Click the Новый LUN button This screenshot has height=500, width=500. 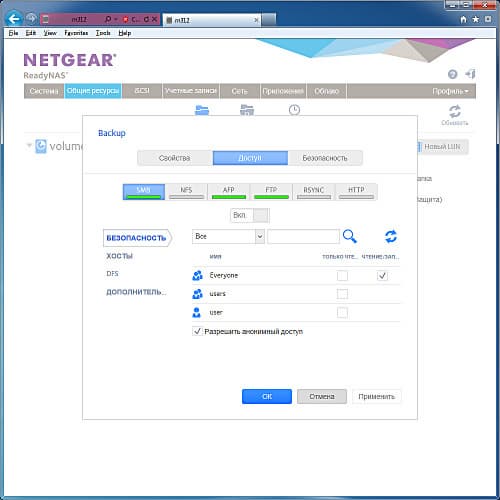(x=442, y=147)
